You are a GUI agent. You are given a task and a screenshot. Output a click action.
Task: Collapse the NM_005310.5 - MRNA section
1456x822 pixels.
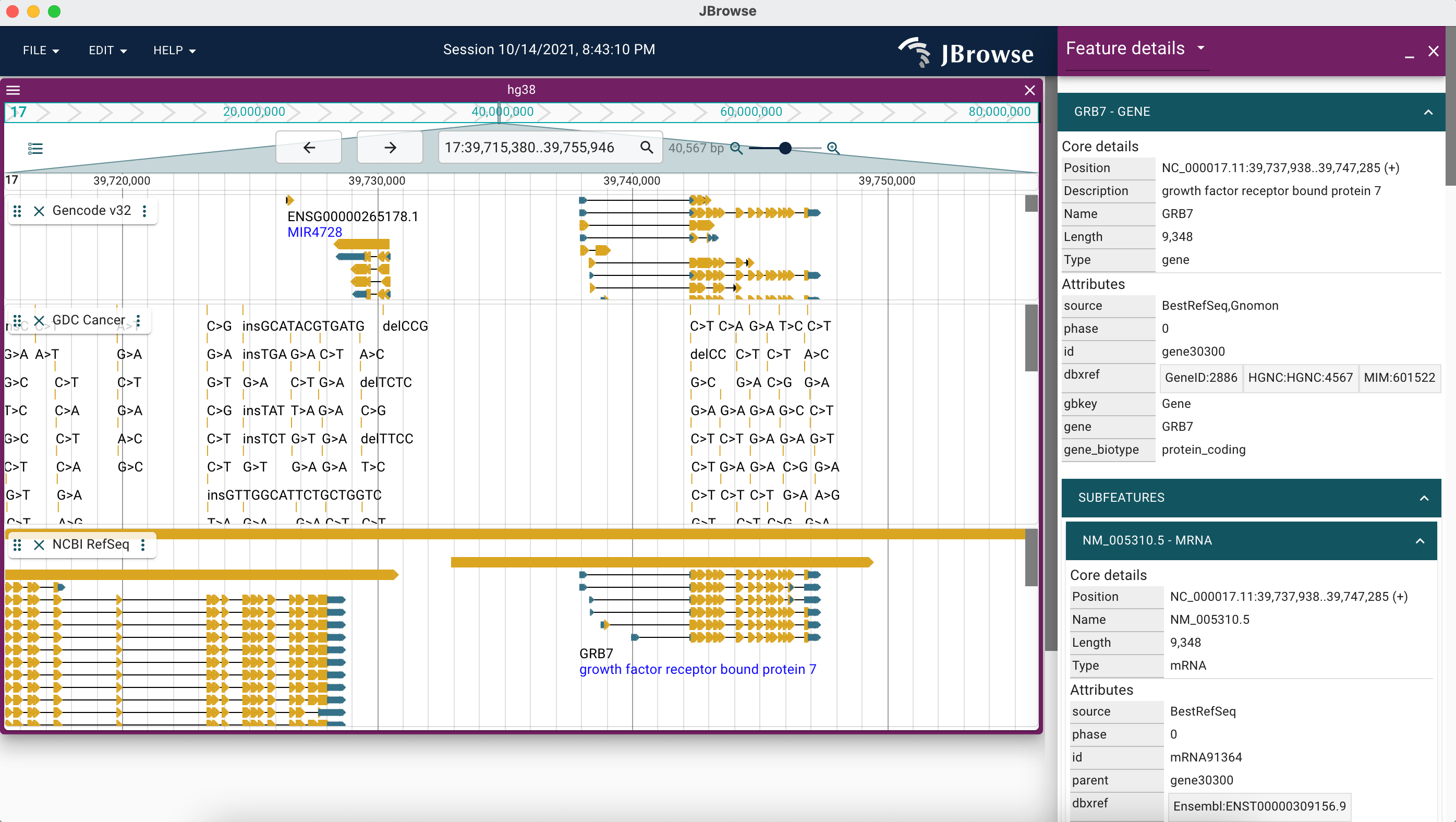pyautogui.click(x=1419, y=541)
